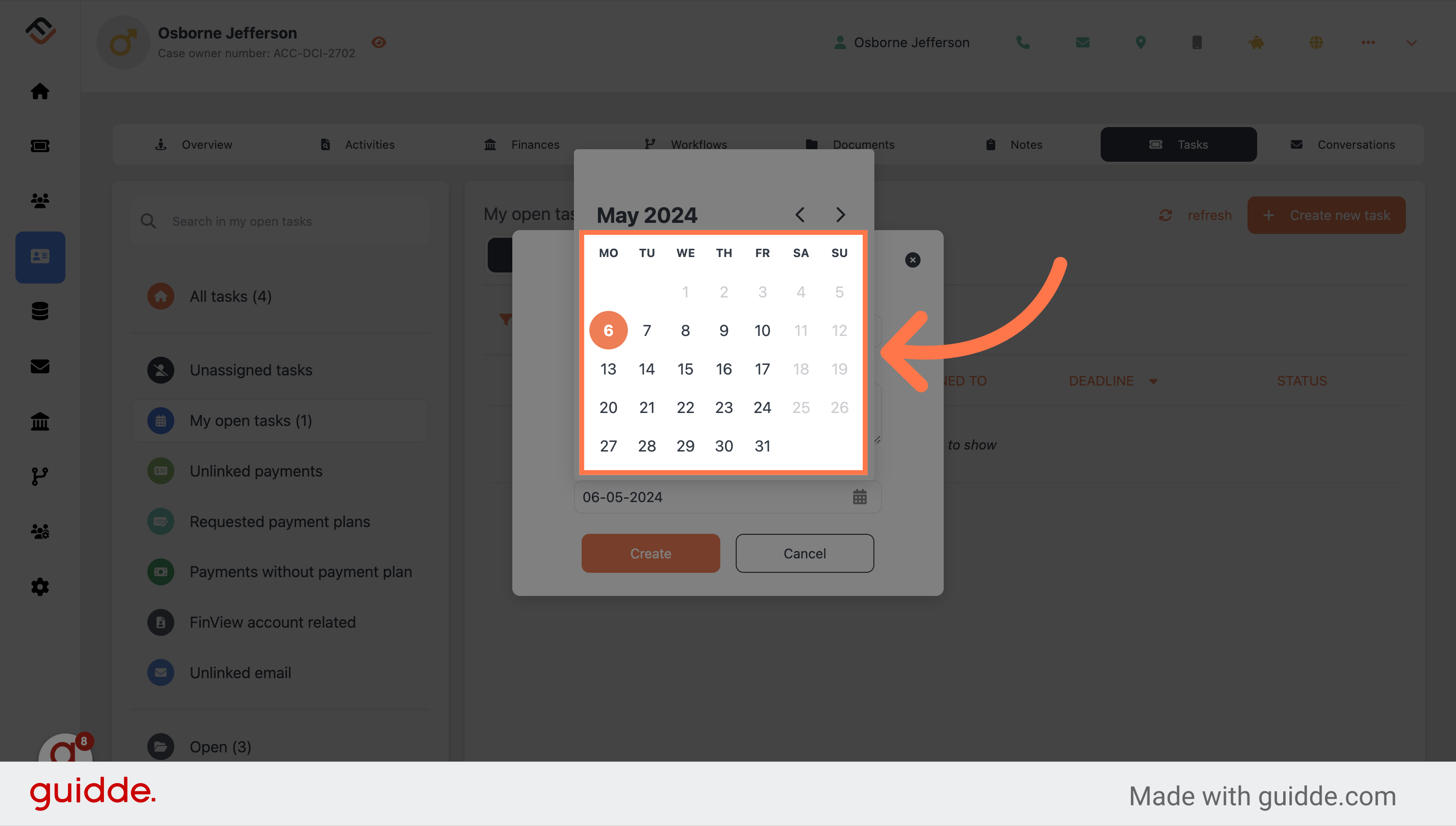The image size is (1456, 826).
Task: Click the phone icon in top bar
Action: click(x=1023, y=42)
